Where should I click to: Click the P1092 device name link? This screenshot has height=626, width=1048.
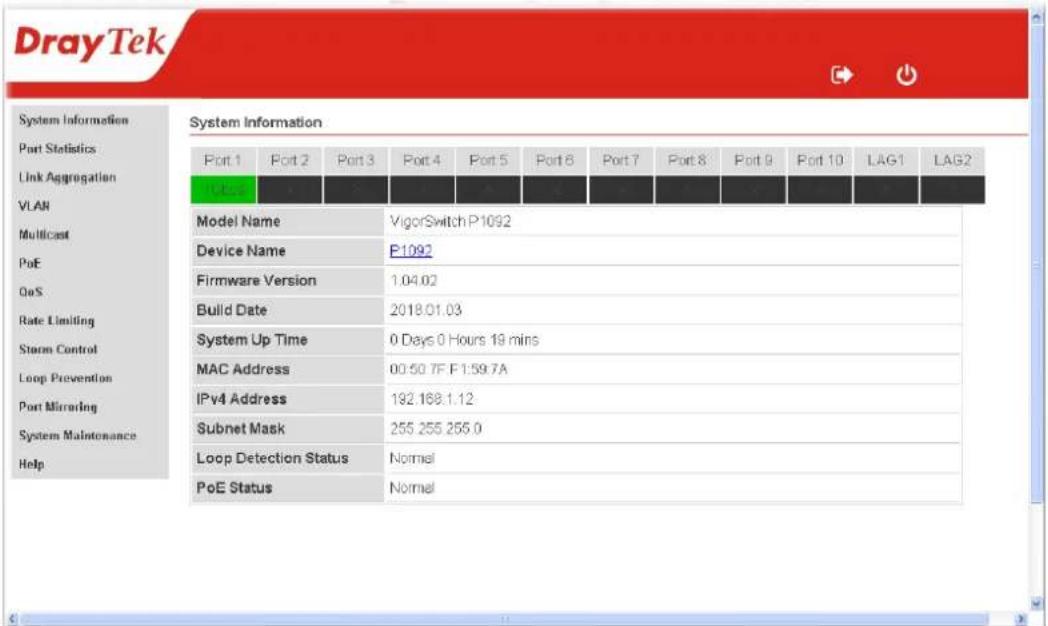click(410, 251)
